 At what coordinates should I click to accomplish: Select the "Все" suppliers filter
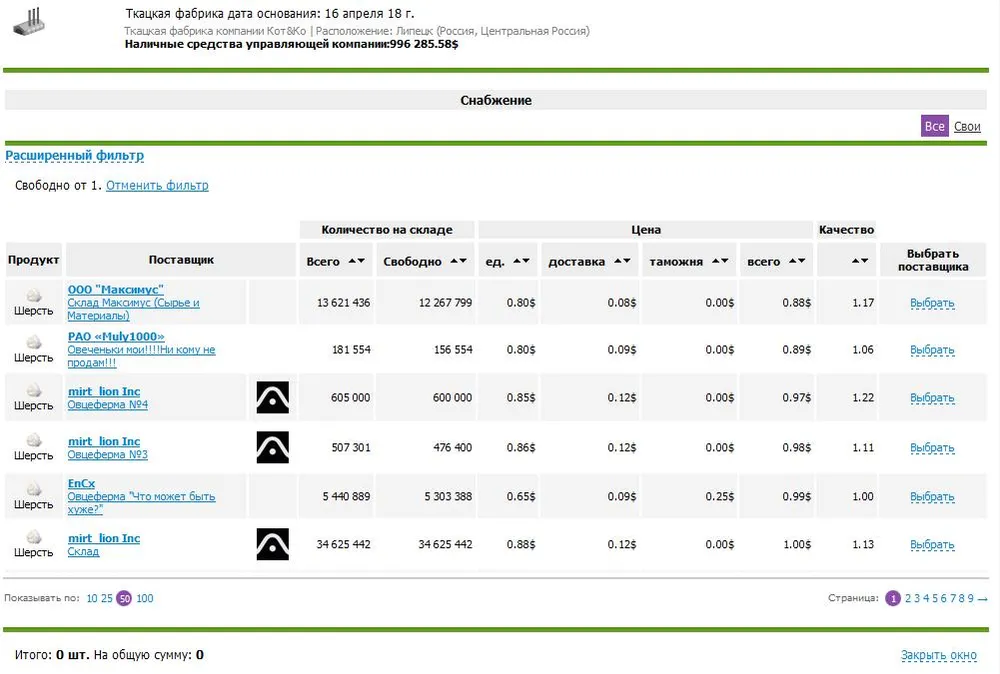click(934, 127)
